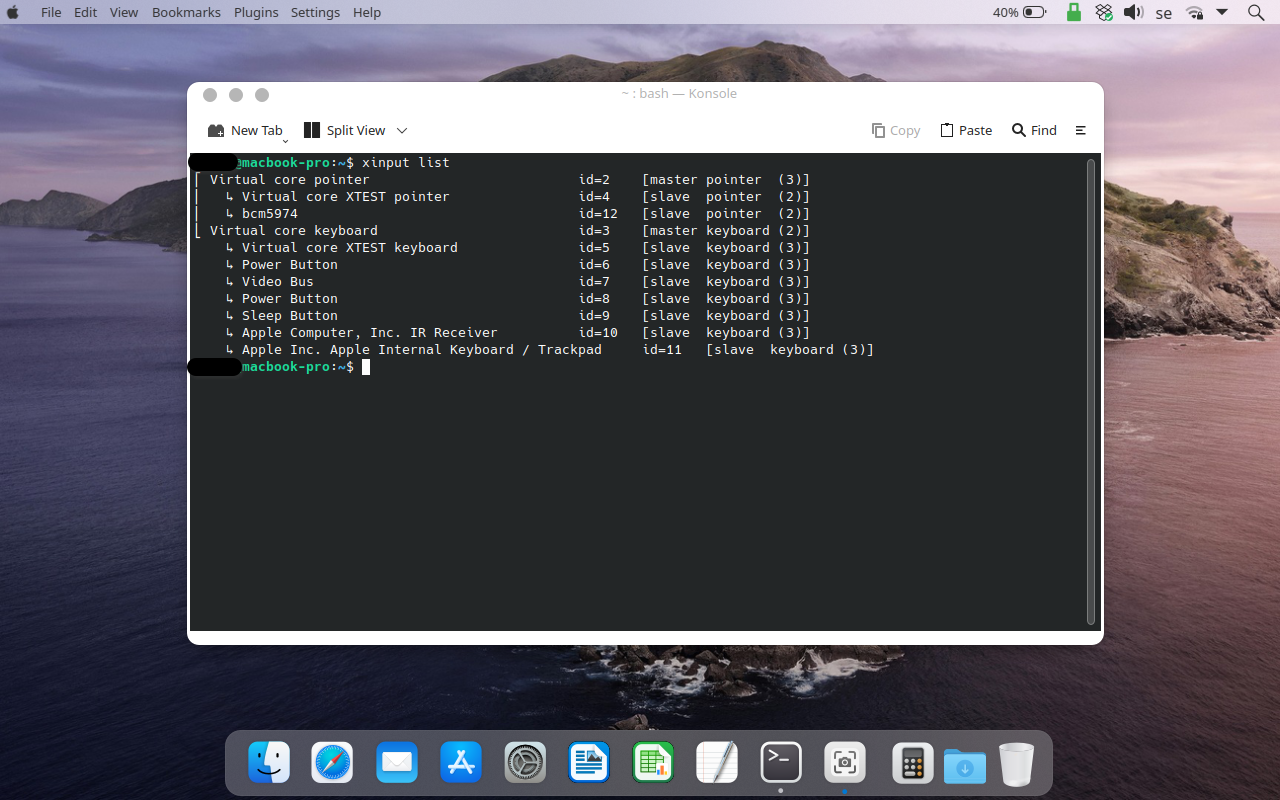Image resolution: width=1280 pixels, height=800 pixels.
Task: Click the Split View toolbar button
Action: pyautogui.click(x=344, y=130)
